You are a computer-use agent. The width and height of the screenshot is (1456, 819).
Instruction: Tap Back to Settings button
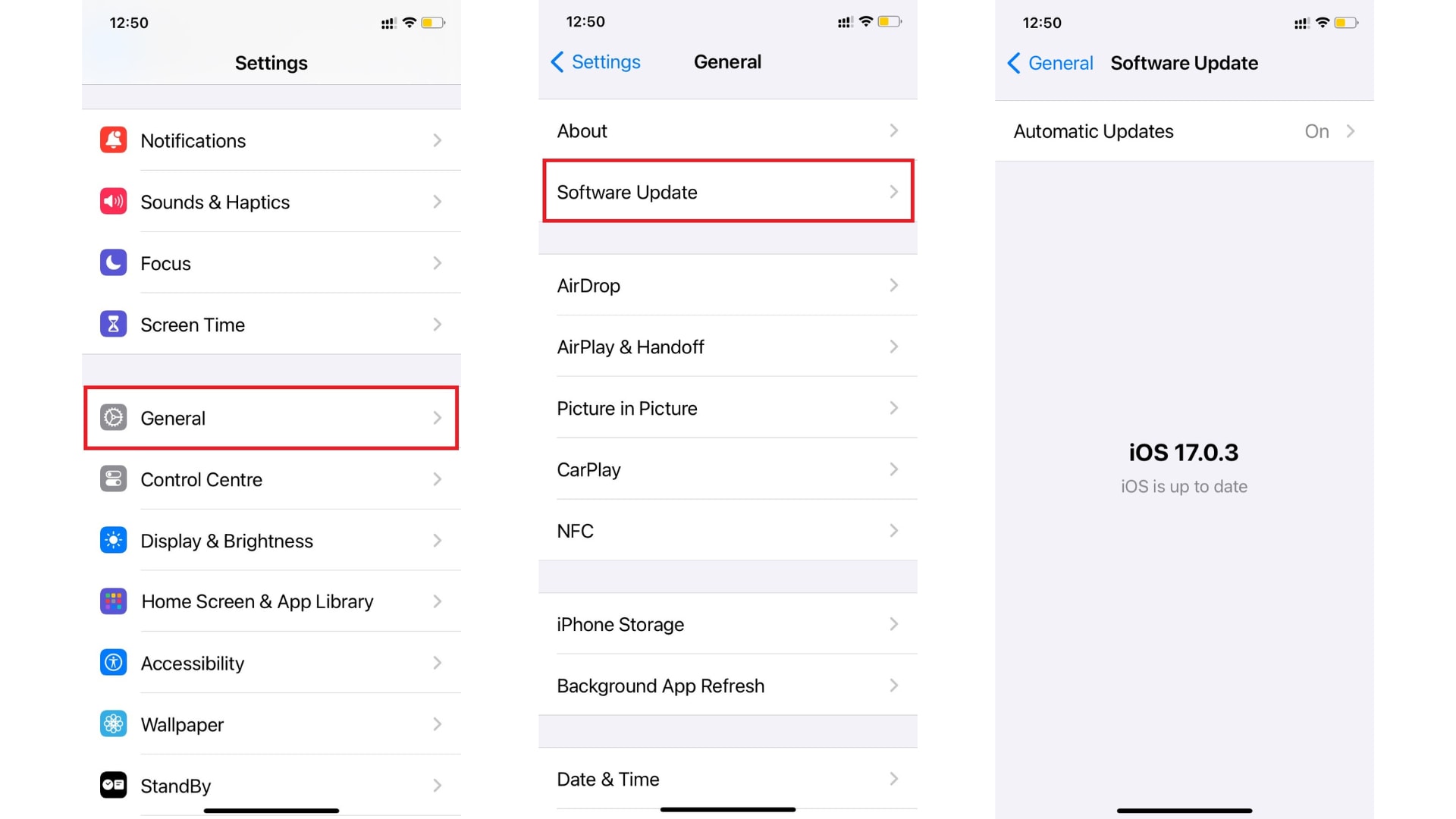[597, 62]
